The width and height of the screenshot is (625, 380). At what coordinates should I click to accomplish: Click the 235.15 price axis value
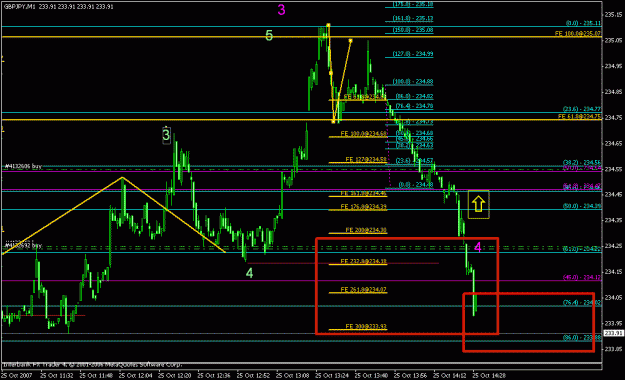(613, 15)
